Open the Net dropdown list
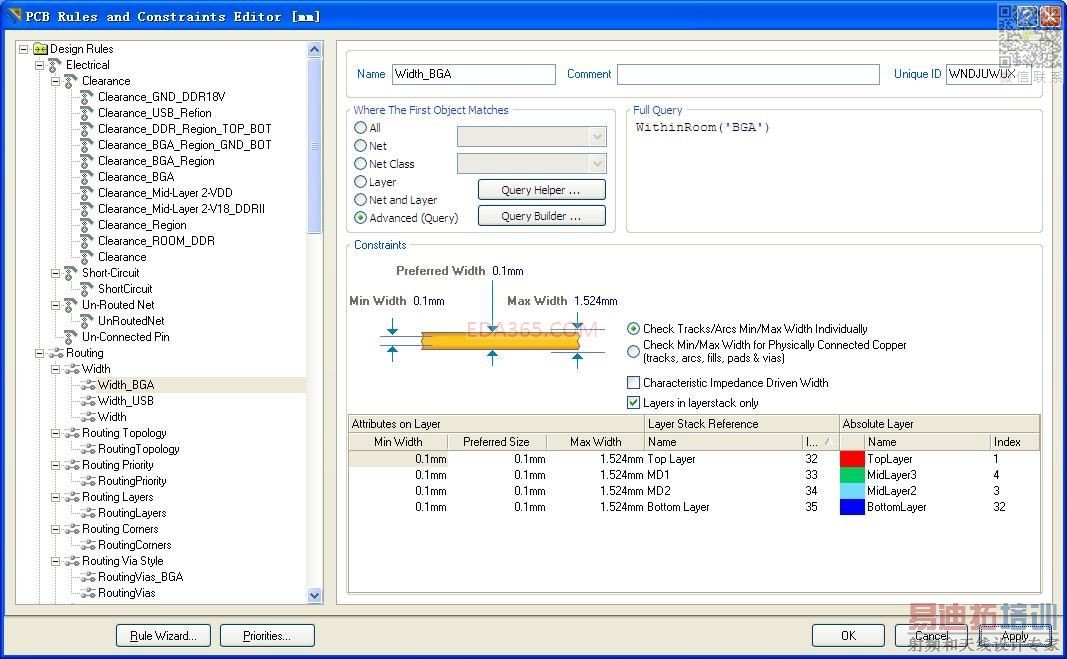The width and height of the screenshot is (1067, 659). (597, 138)
